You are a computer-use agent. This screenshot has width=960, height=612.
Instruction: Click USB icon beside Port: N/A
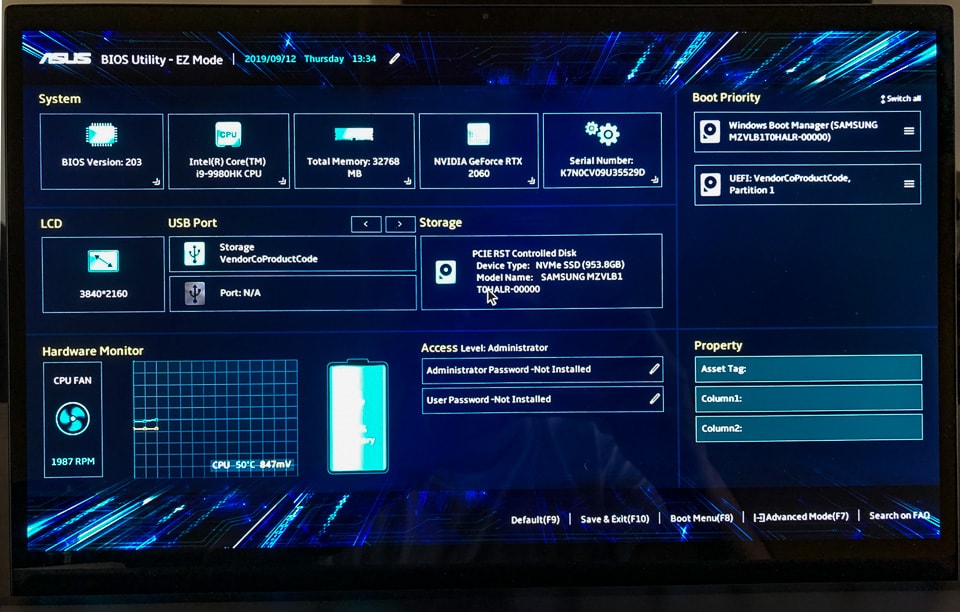pyautogui.click(x=195, y=293)
